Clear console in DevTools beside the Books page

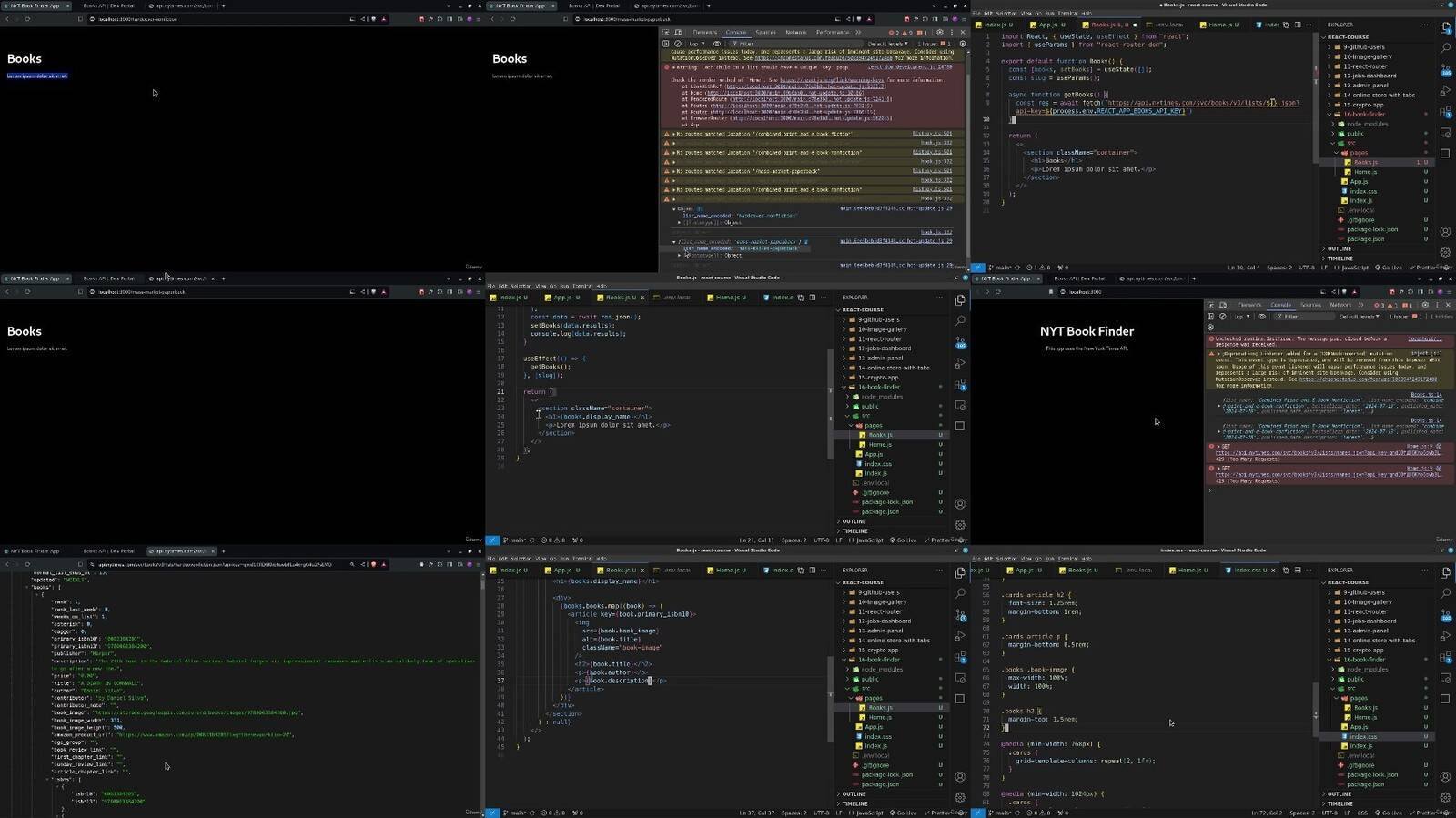tap(677, 44)
